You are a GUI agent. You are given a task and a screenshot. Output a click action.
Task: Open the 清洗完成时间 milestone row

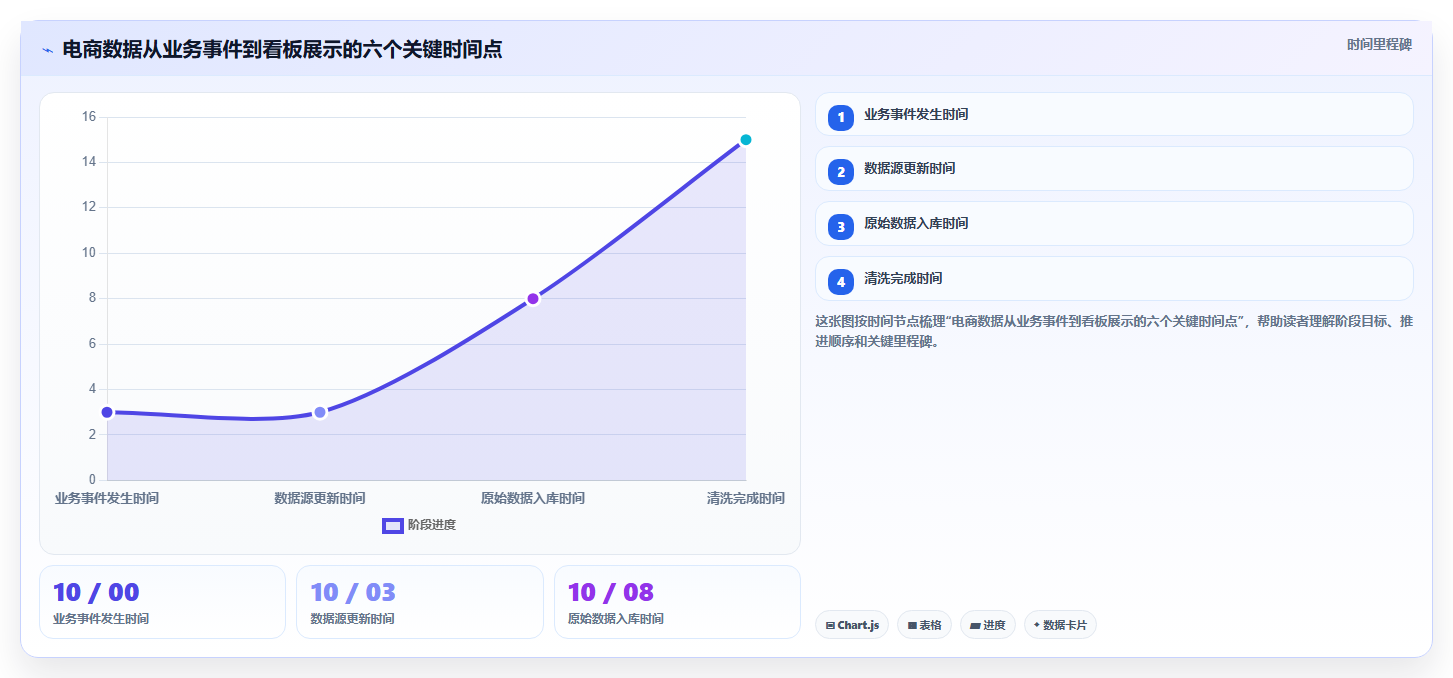(1114, 279)
